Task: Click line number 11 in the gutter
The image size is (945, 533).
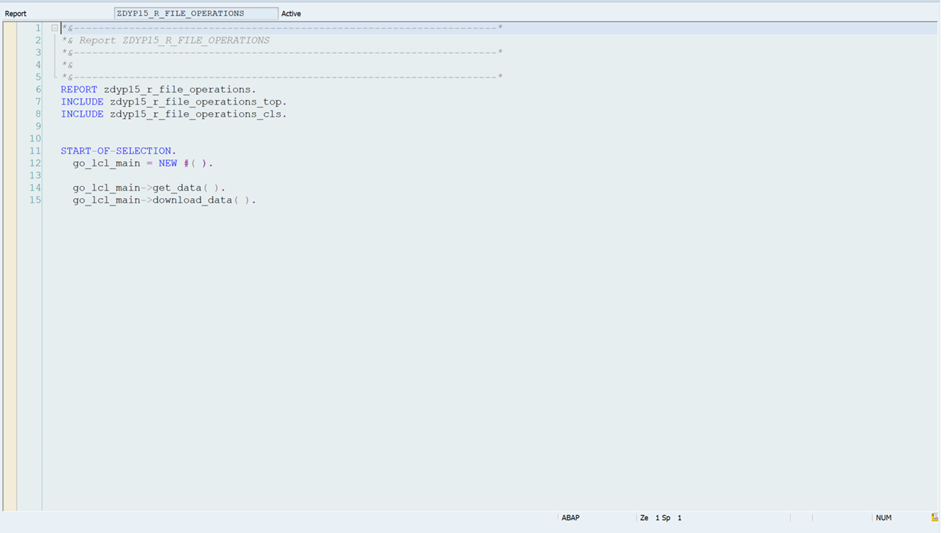Action: coord(36,151)
